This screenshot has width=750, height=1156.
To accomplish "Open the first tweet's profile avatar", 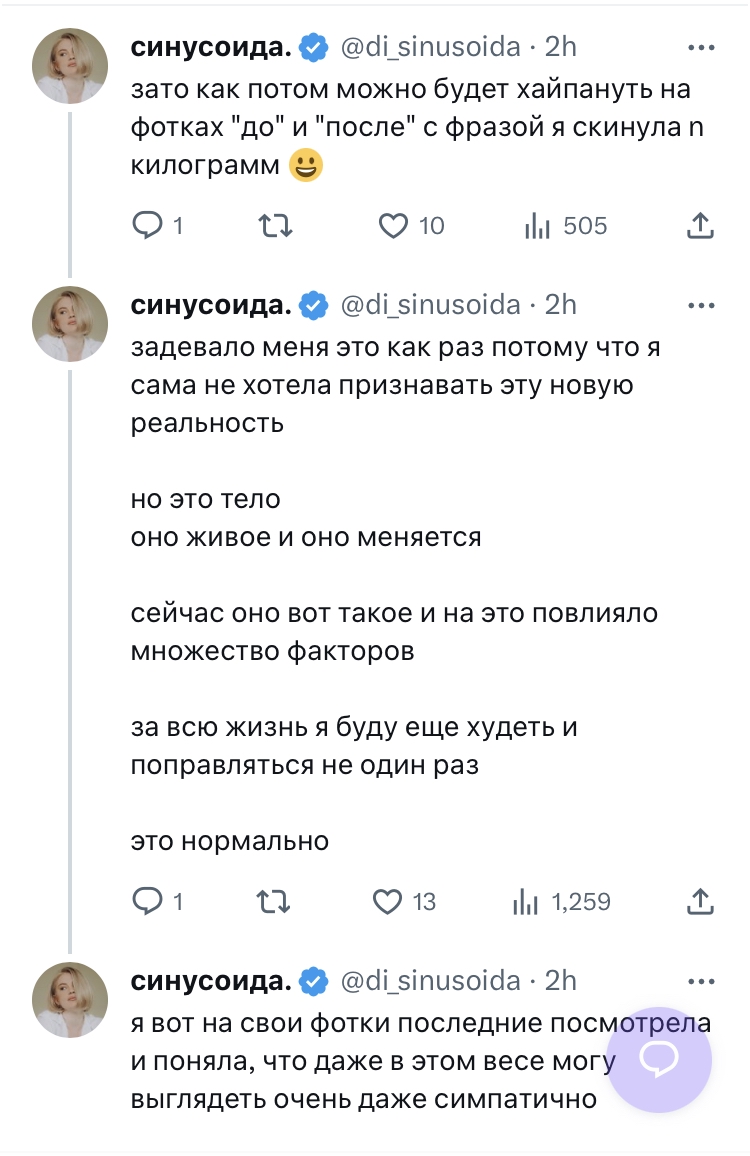I will point(70,66).
